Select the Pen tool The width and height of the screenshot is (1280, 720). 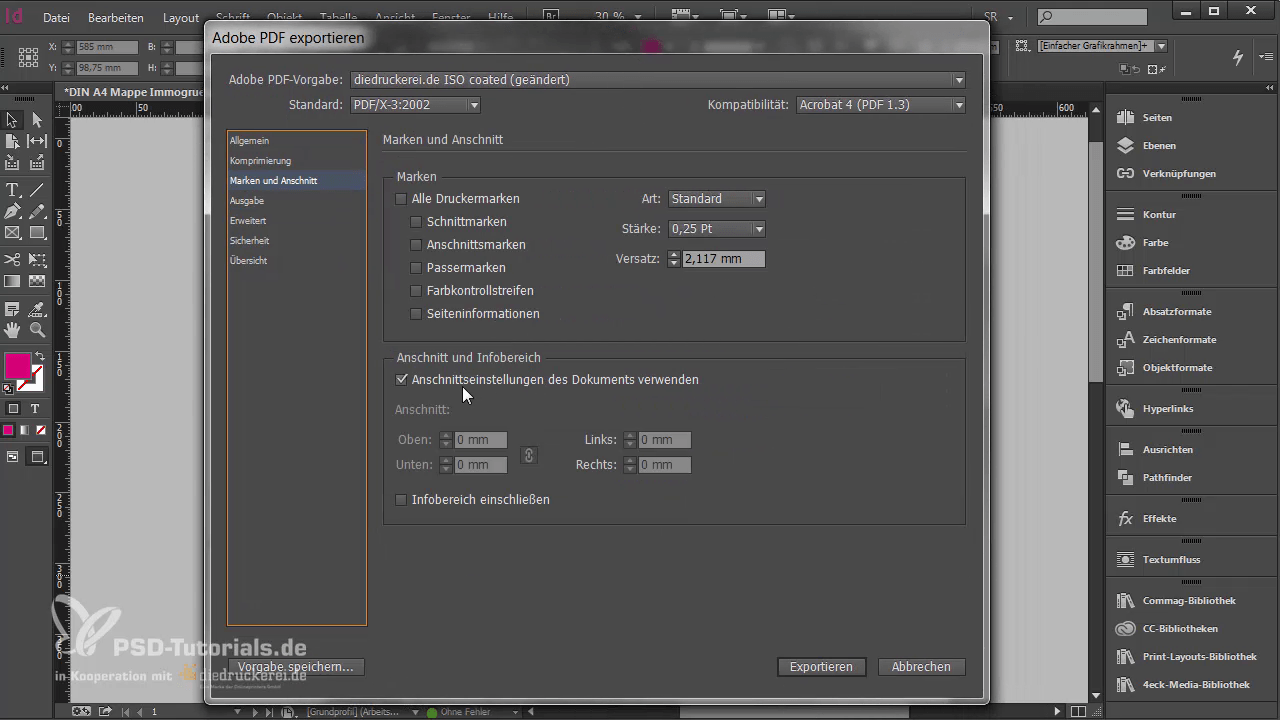12,211
